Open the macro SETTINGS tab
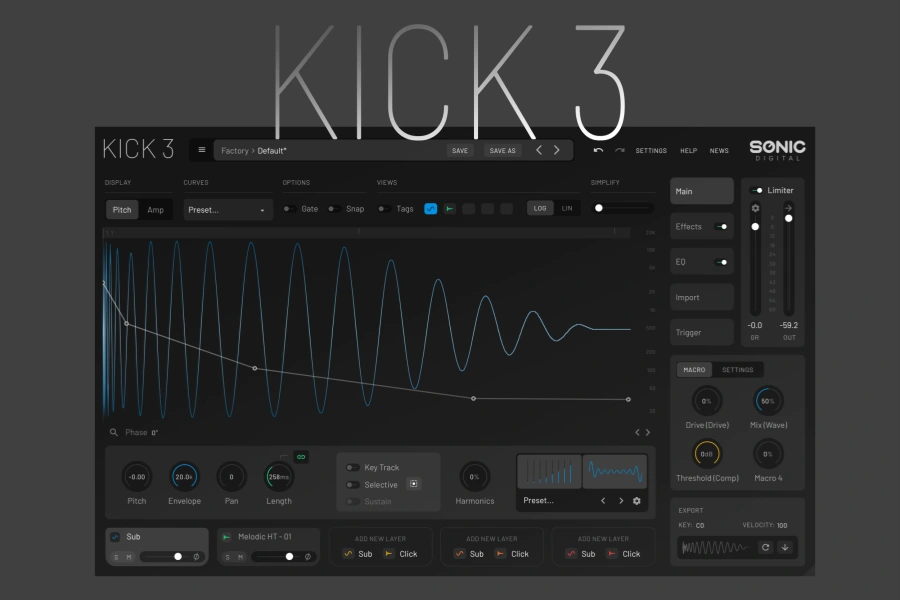This screenshot has height=600, width=900. 738,370
